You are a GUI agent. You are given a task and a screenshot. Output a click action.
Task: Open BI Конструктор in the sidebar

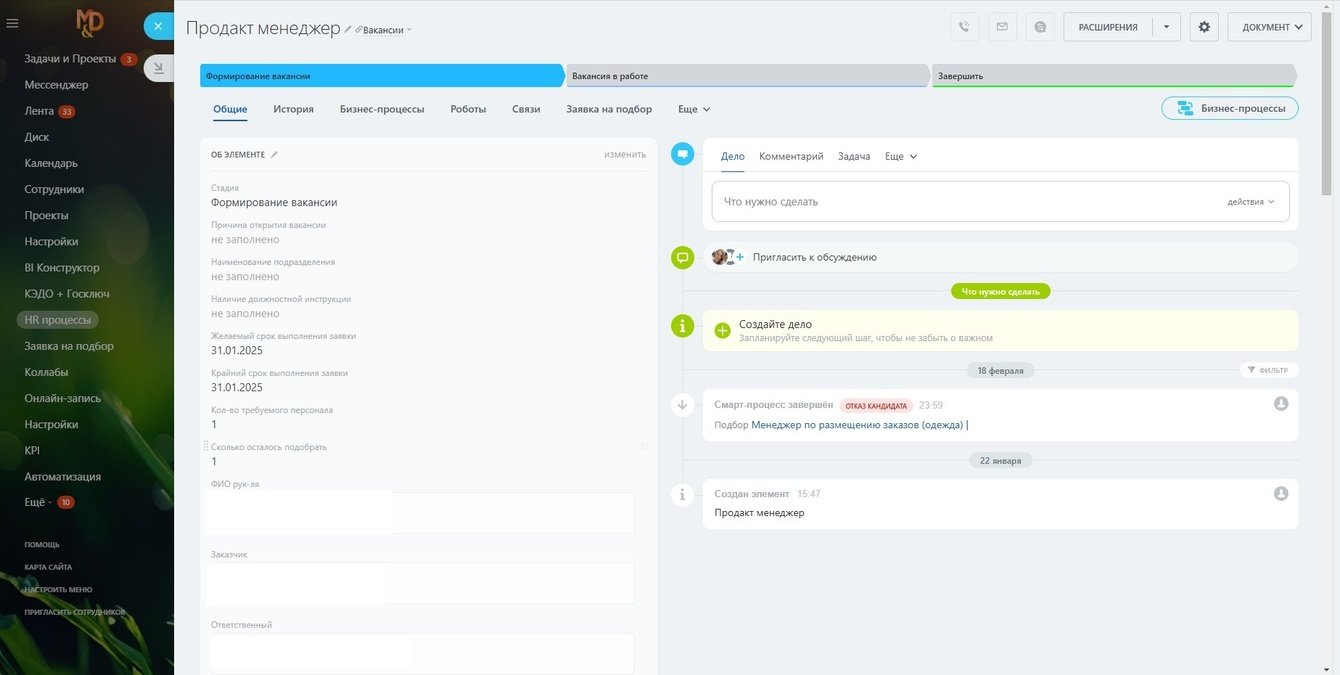coord(62,268)
